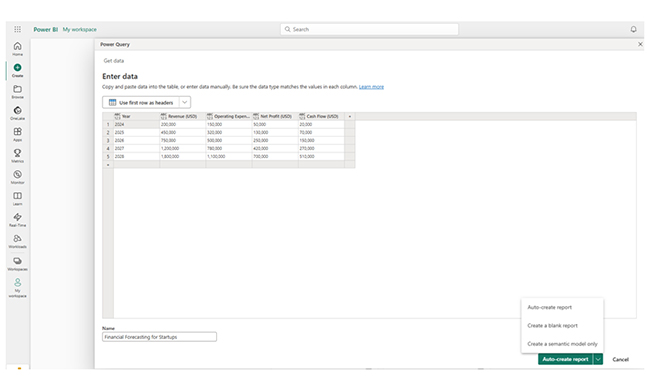Open Browse in the left navigation
Viewport: 650px width, 389px height.
coord(17,92)
